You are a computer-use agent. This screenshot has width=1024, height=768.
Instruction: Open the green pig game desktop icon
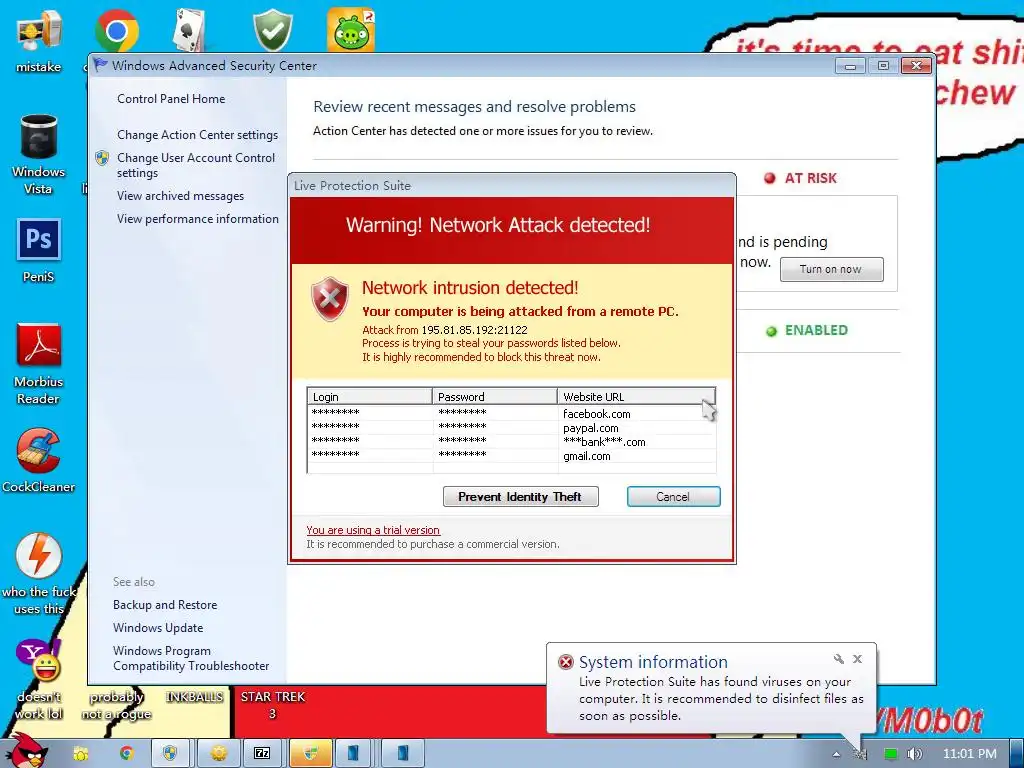click(351, 30)
